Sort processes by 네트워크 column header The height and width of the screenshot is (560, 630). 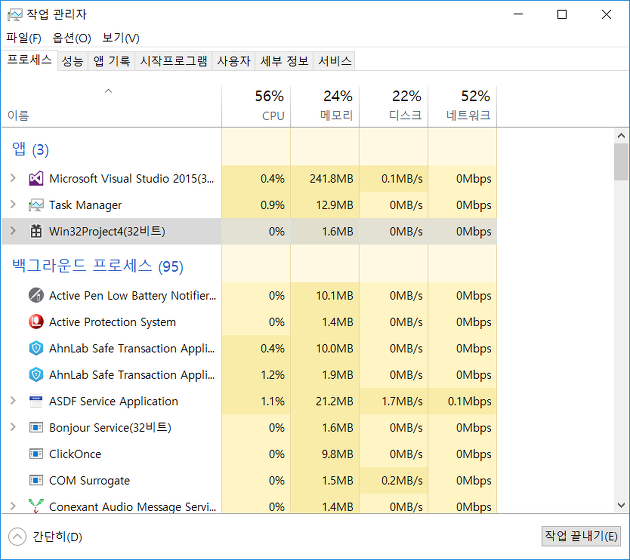click(462, 106)
